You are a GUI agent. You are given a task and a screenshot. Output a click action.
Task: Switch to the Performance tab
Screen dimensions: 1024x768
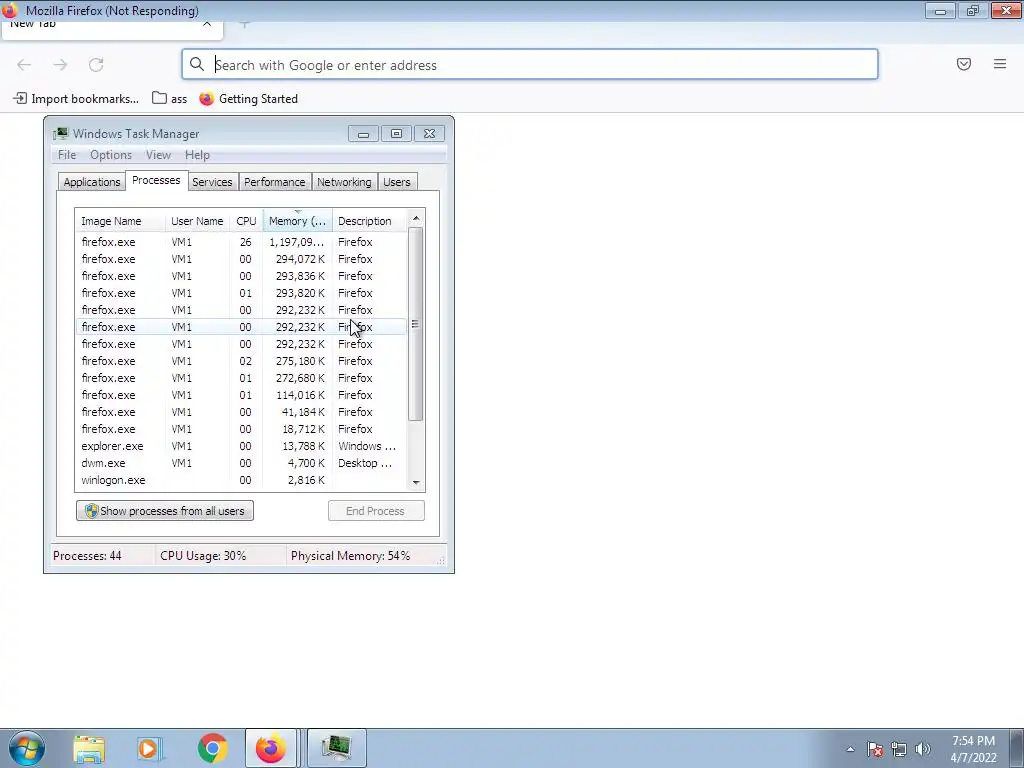[x=274, y=182]
